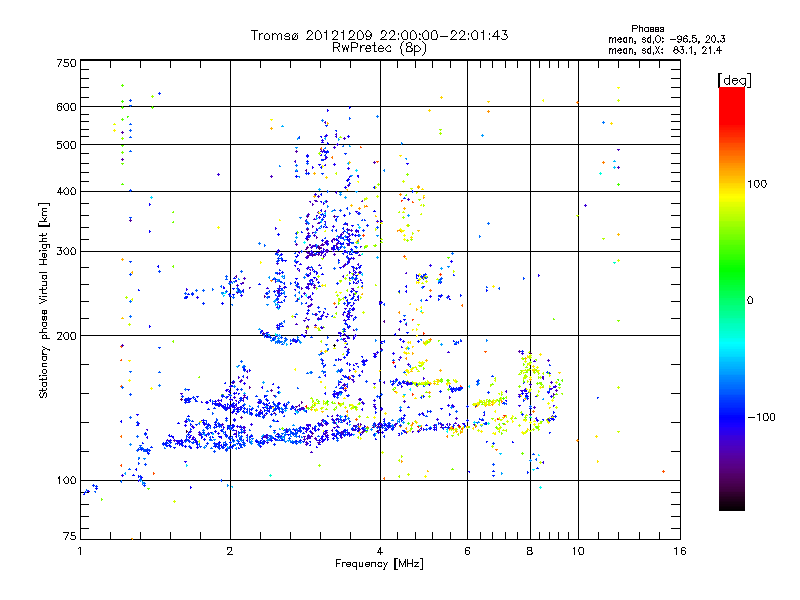
Task: Click the plot title "Tromsø 20121209 22:00:00-22:01:43"
Action: point(379,35)
